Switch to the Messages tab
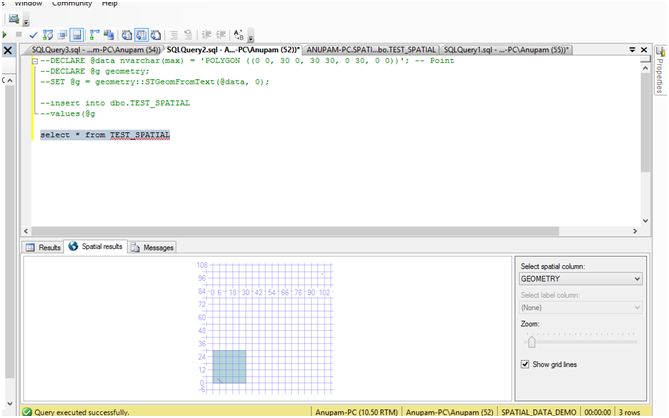The image size is (669, 418). coord(154,247)
